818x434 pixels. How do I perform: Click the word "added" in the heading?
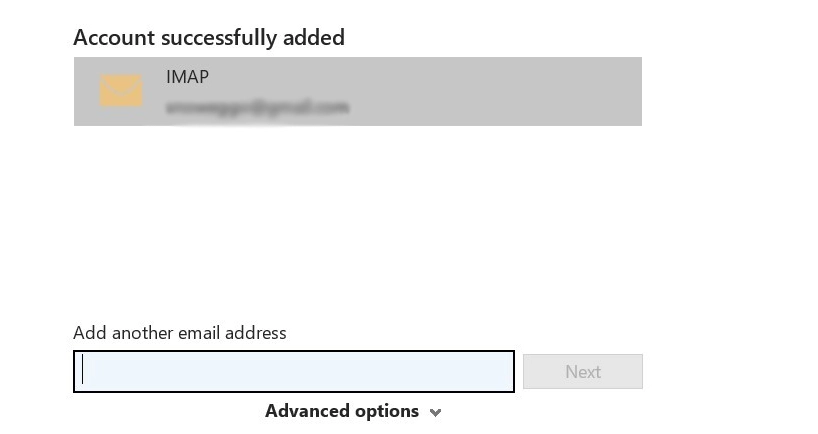[313, 37]
